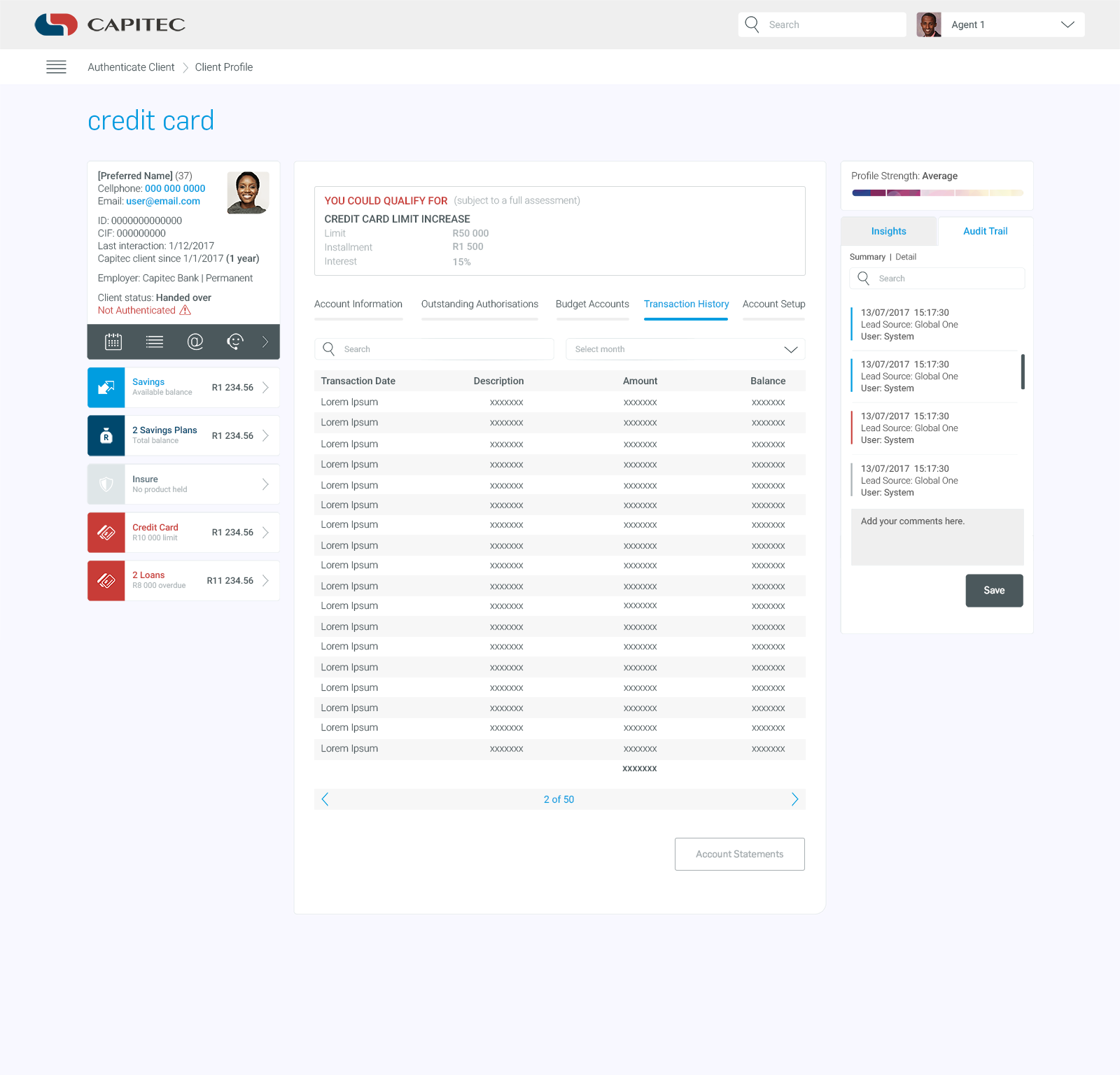
Task: Click the CREDIT CARD LIMIT INCREASE offer title
Action: tap(397, 219)
